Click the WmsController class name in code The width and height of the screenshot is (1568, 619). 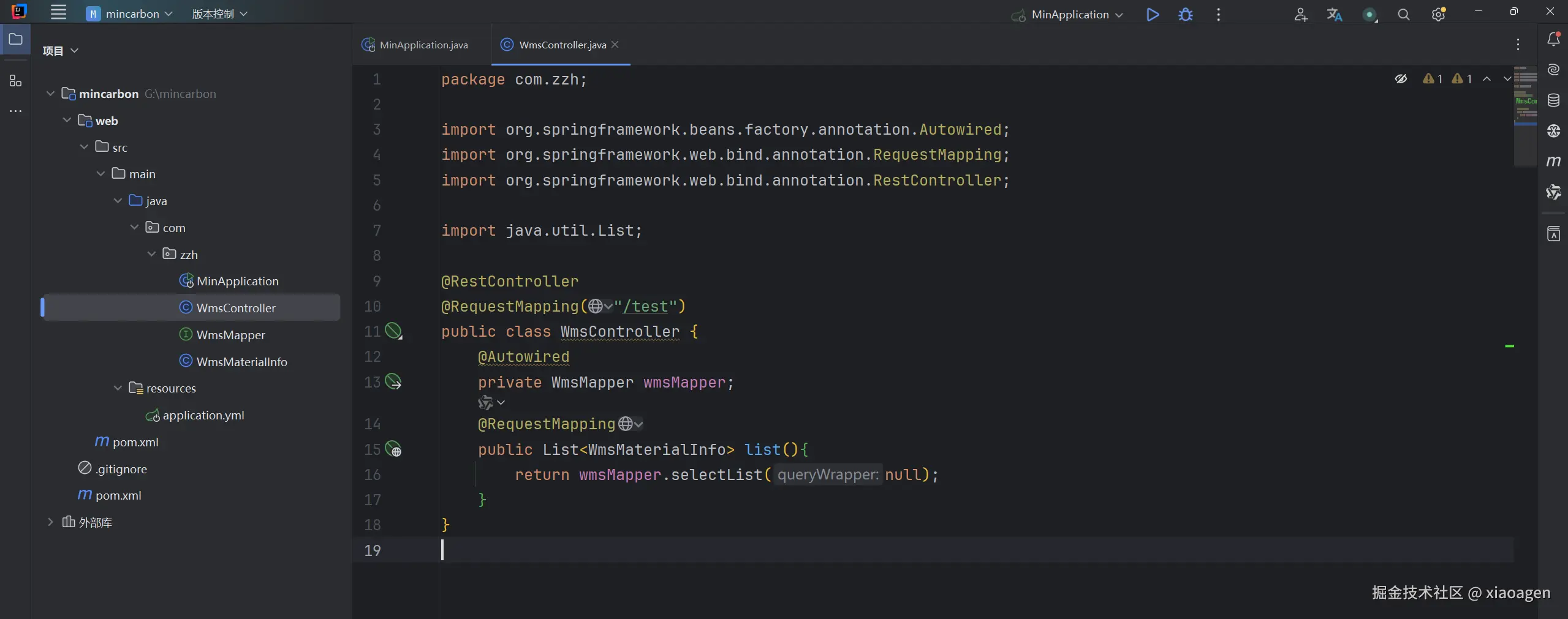click(620, 331)
